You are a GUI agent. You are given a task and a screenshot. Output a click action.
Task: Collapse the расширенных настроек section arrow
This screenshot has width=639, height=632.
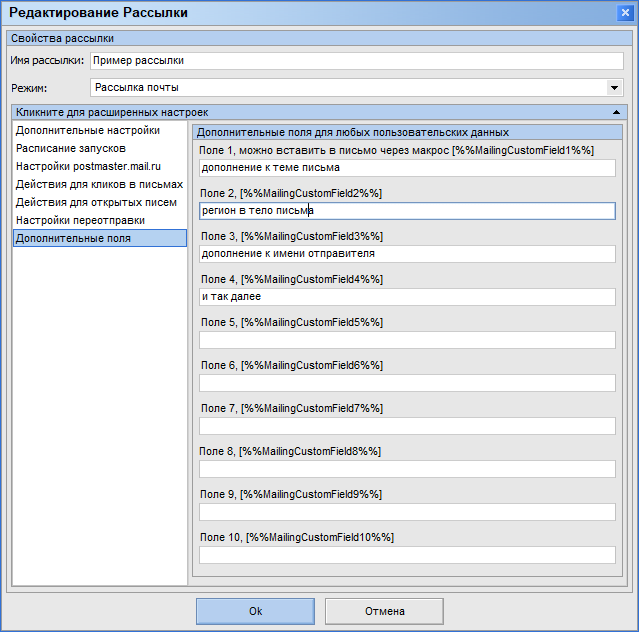pyautogui.click(x=616, y=112)
